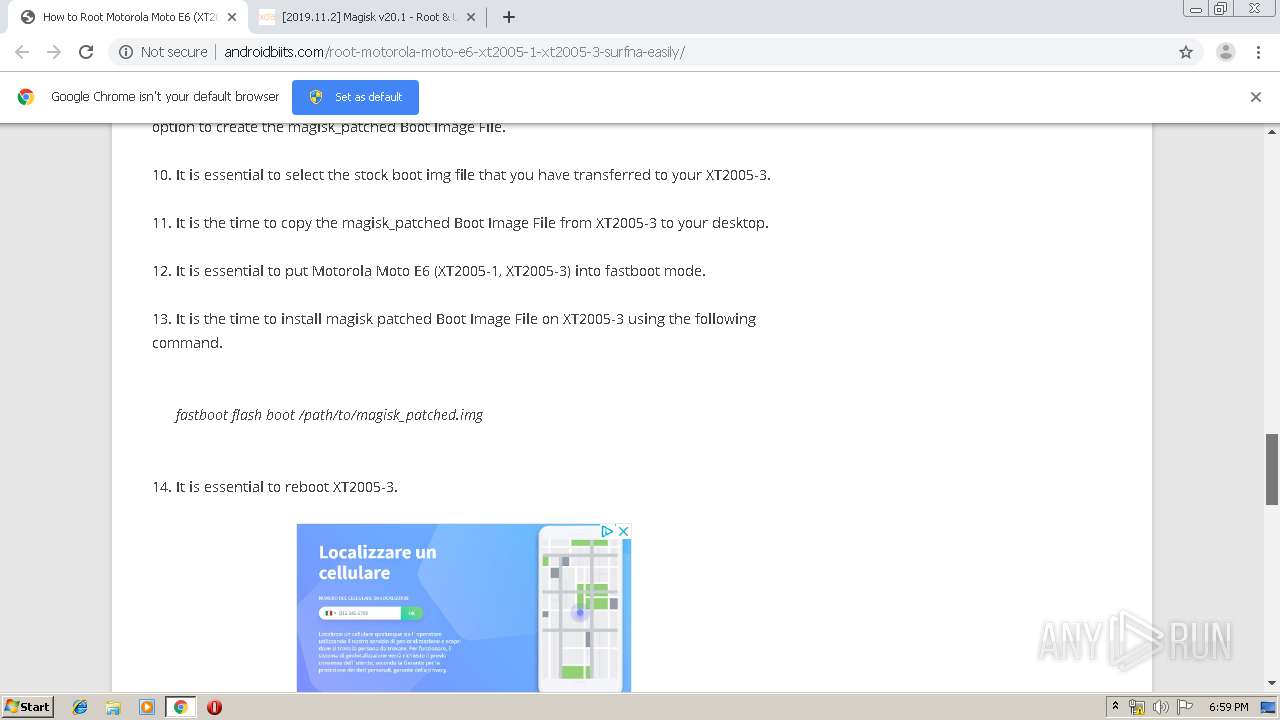Click the step 10 stock boot img text
The height and width of the screenshot is (720, 1280).
461,175
